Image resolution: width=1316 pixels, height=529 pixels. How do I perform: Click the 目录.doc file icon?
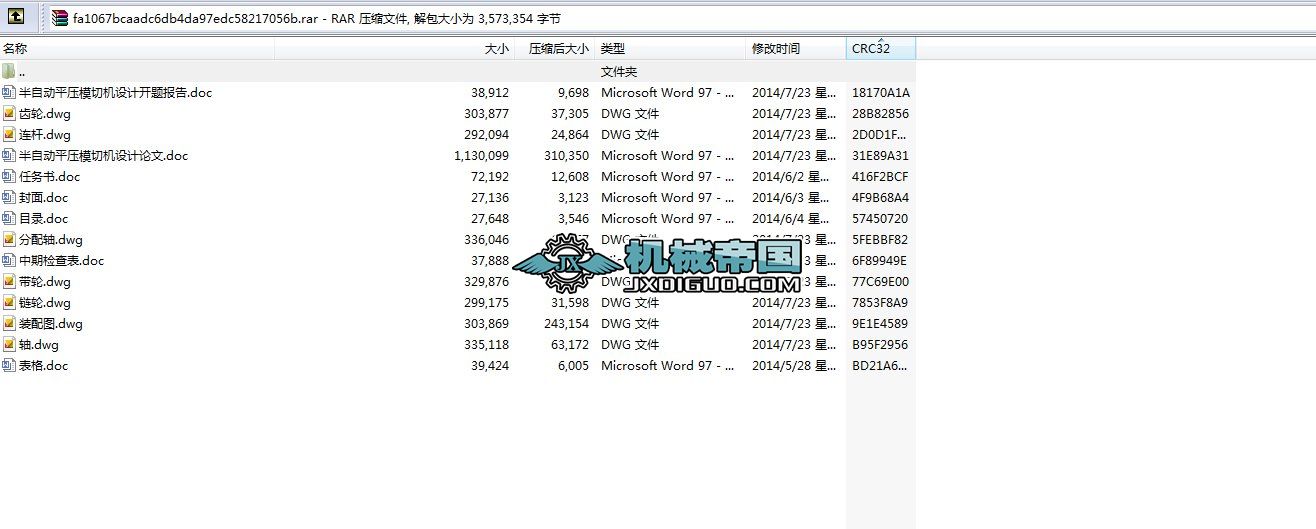point(9,218)
